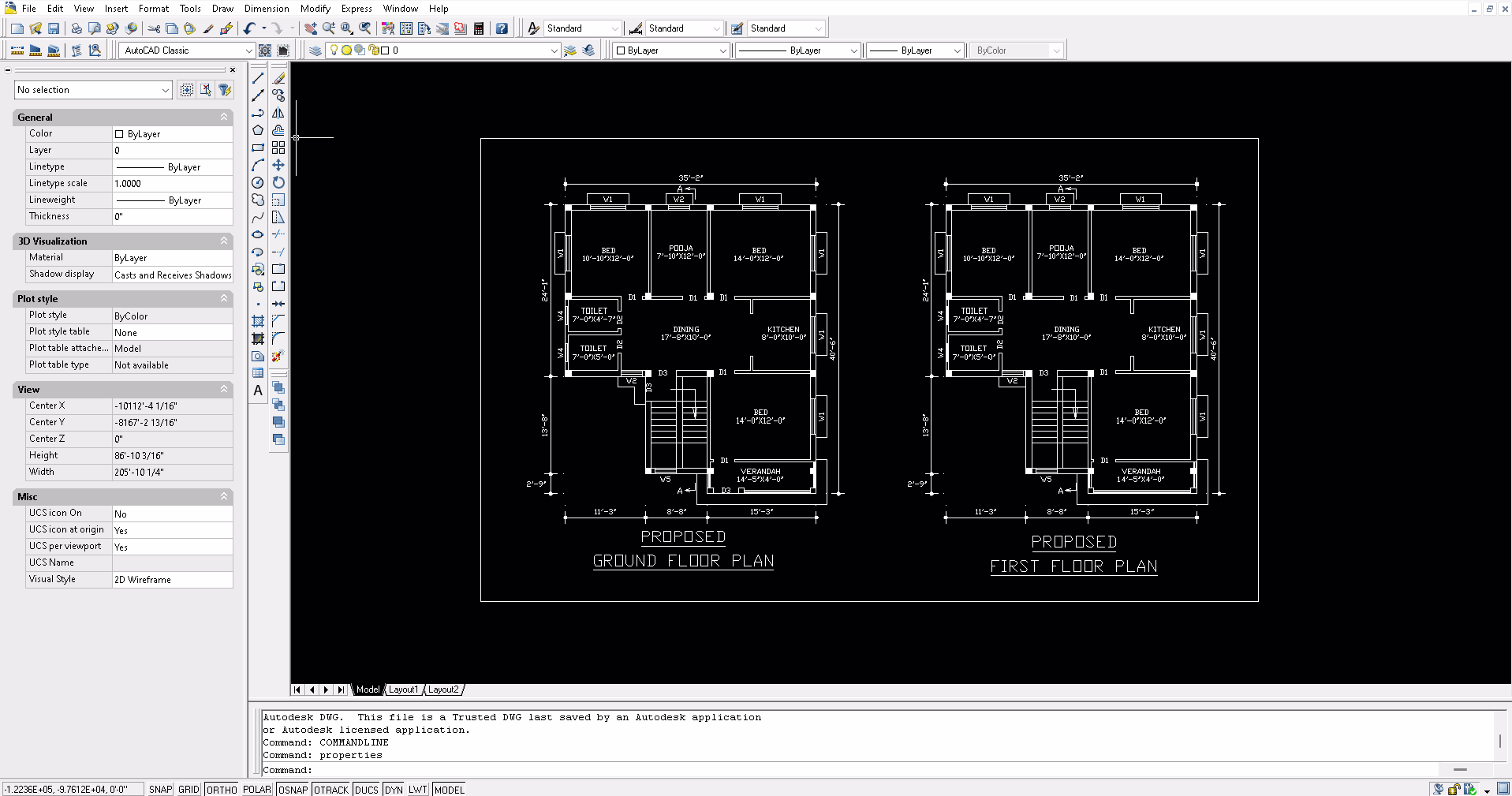Open the Draw menu

(x=222, y=9)
